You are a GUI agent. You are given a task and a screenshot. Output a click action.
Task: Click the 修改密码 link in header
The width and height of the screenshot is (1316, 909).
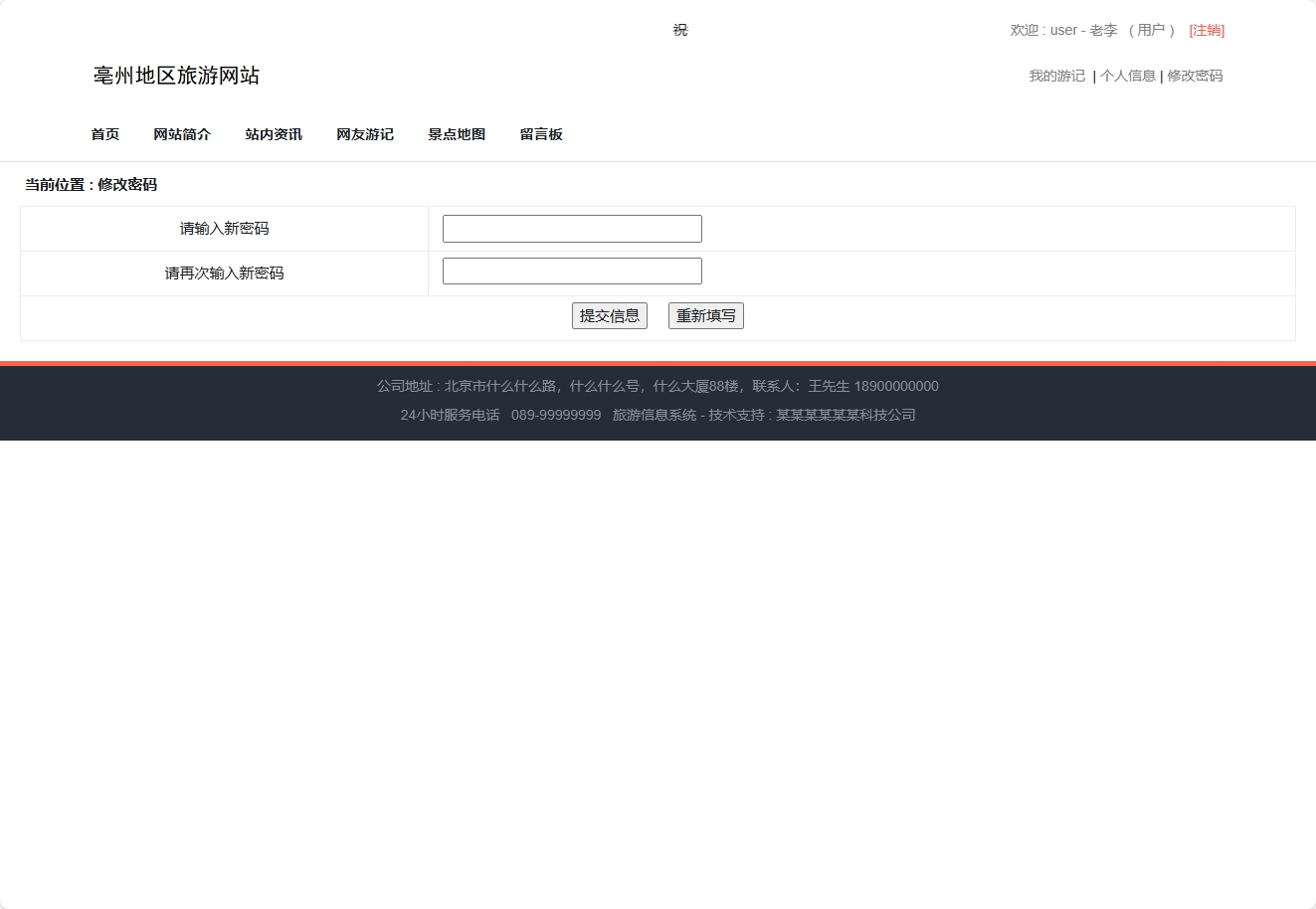[1195, 76]
